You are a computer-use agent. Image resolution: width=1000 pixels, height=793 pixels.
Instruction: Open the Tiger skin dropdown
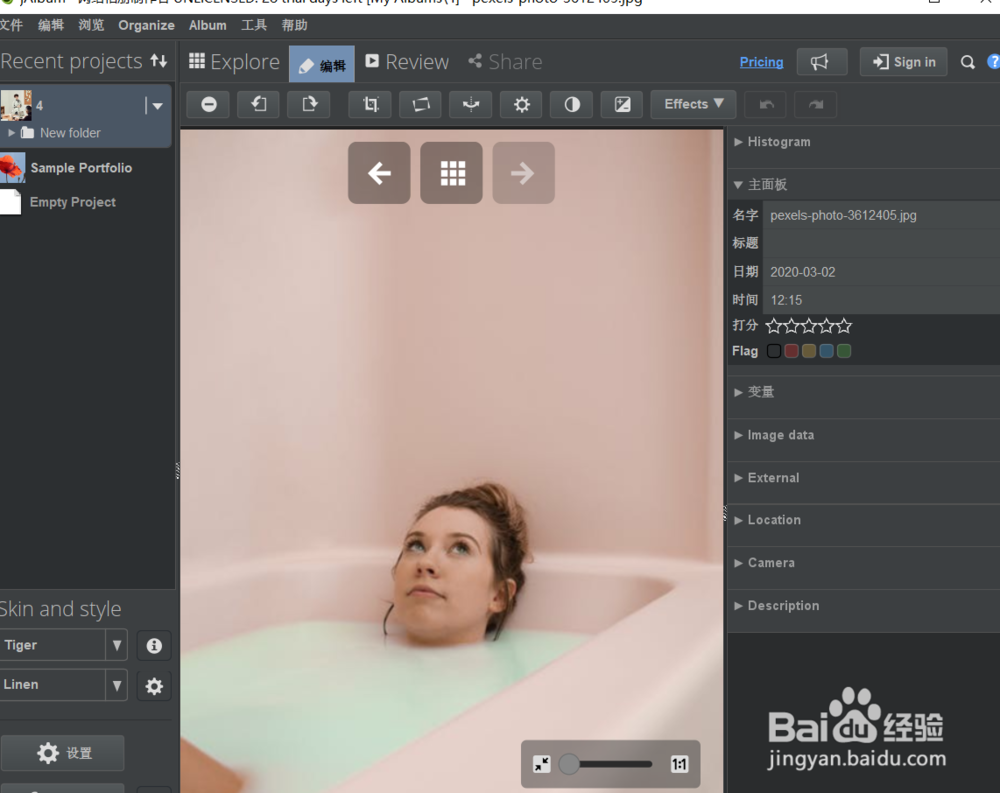click(x=117, y=645)
